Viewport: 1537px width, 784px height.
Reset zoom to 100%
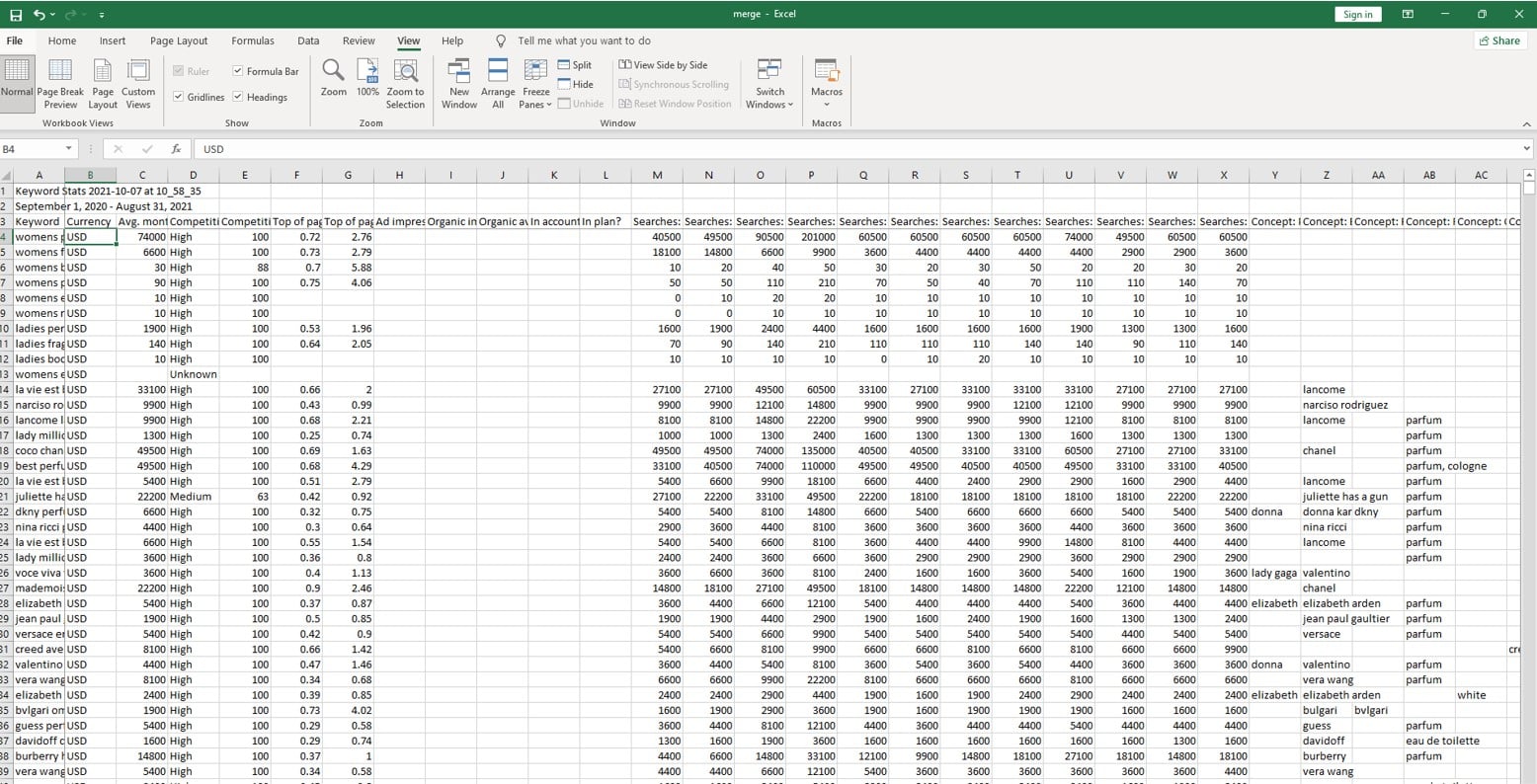point(368,78)
